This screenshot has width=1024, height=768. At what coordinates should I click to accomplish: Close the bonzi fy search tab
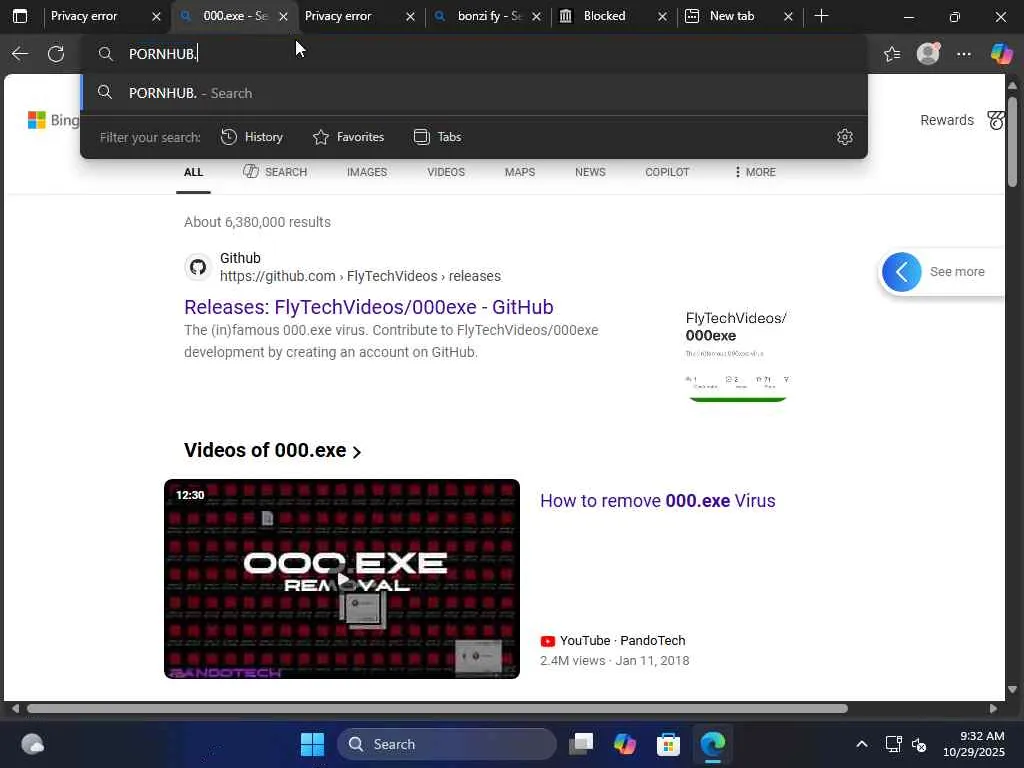pos(536,16)
